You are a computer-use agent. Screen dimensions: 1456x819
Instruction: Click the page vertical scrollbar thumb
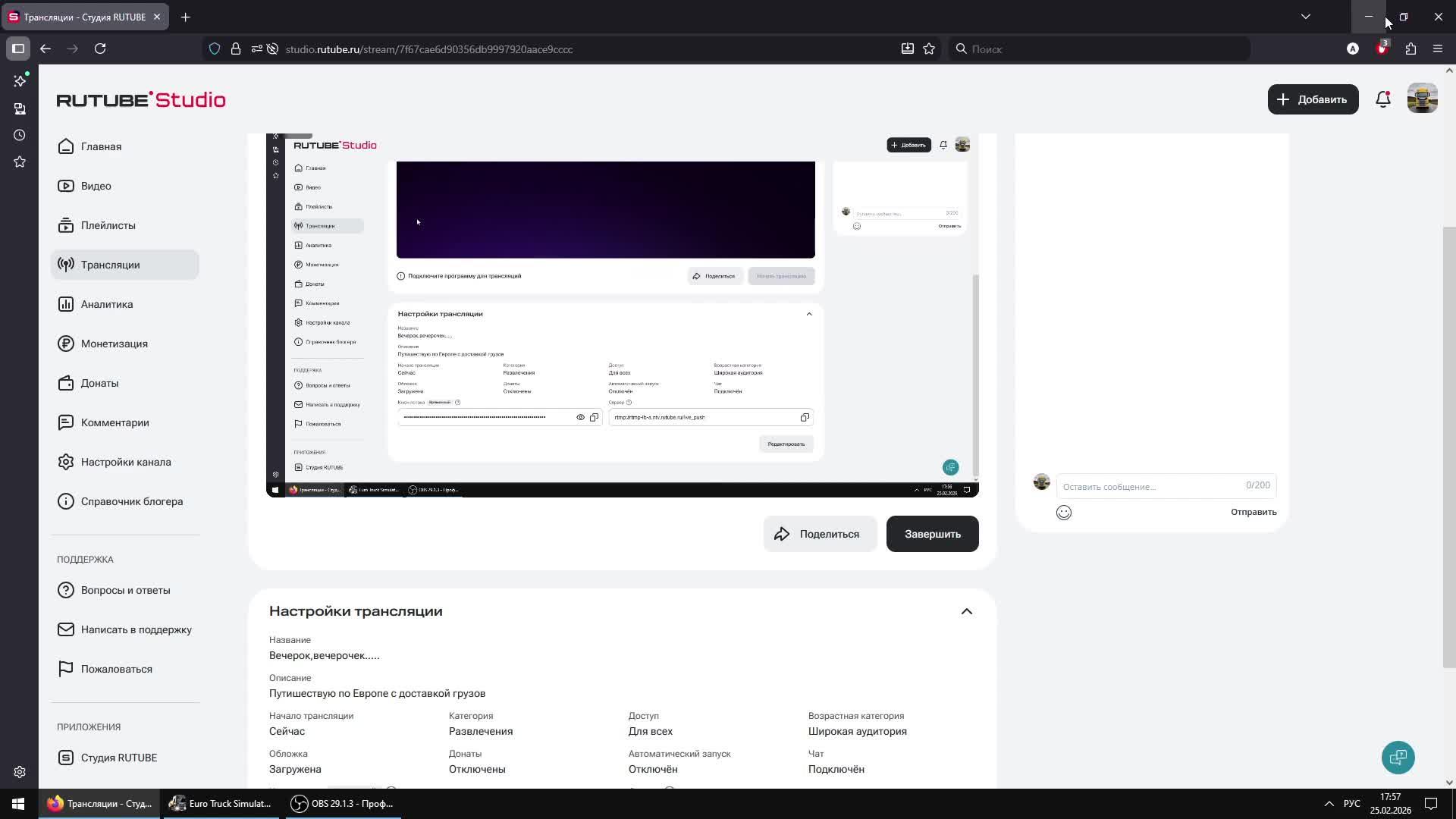(x=1448, y=447)
